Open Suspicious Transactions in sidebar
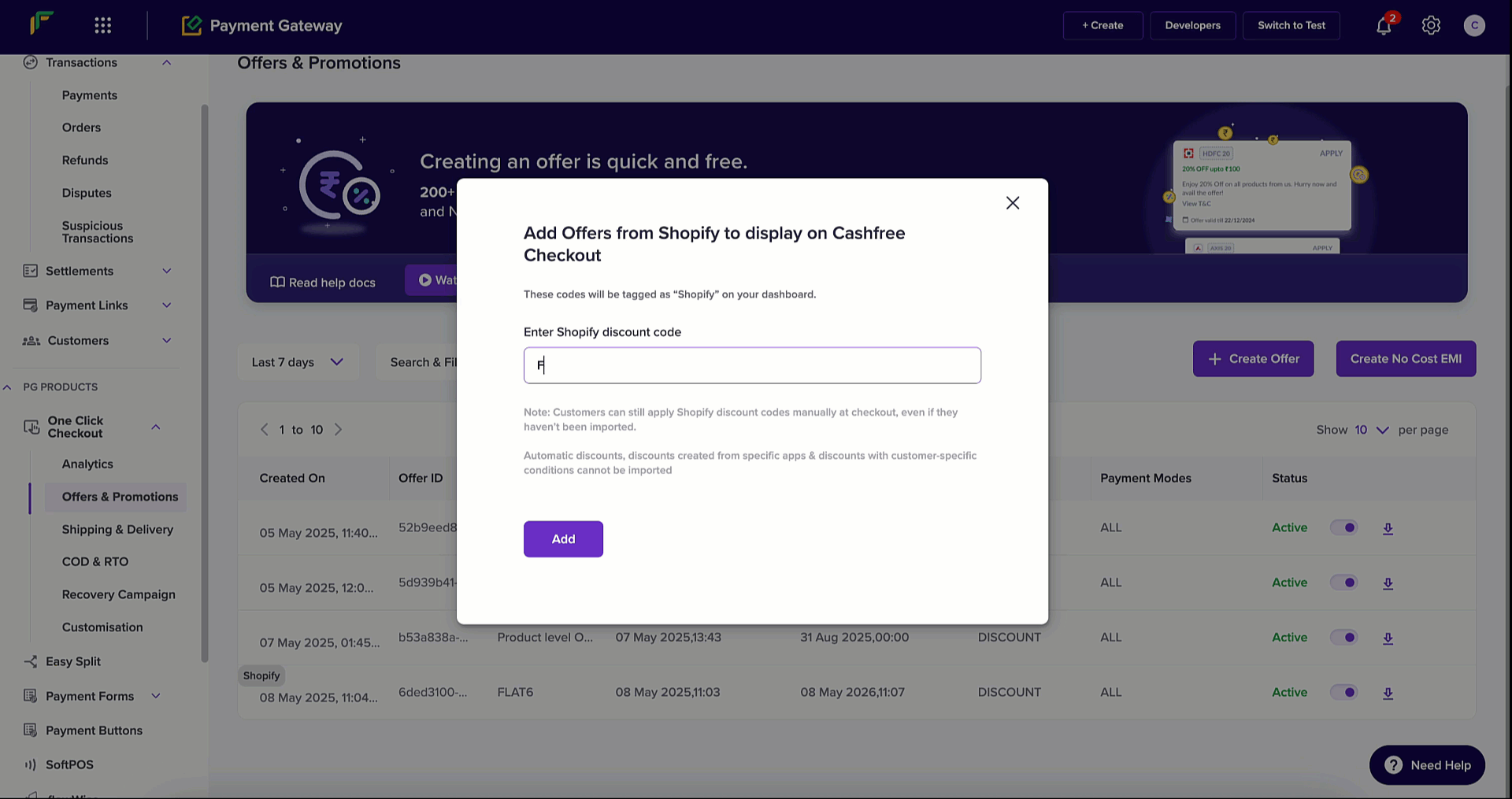 coord(98,232)
